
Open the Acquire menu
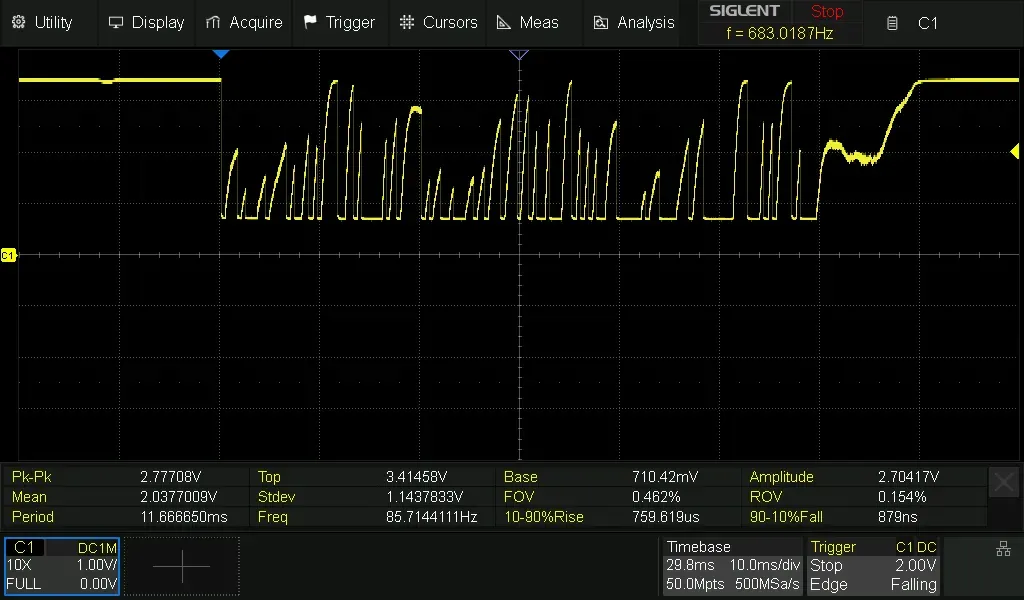[x=244, y=22]
